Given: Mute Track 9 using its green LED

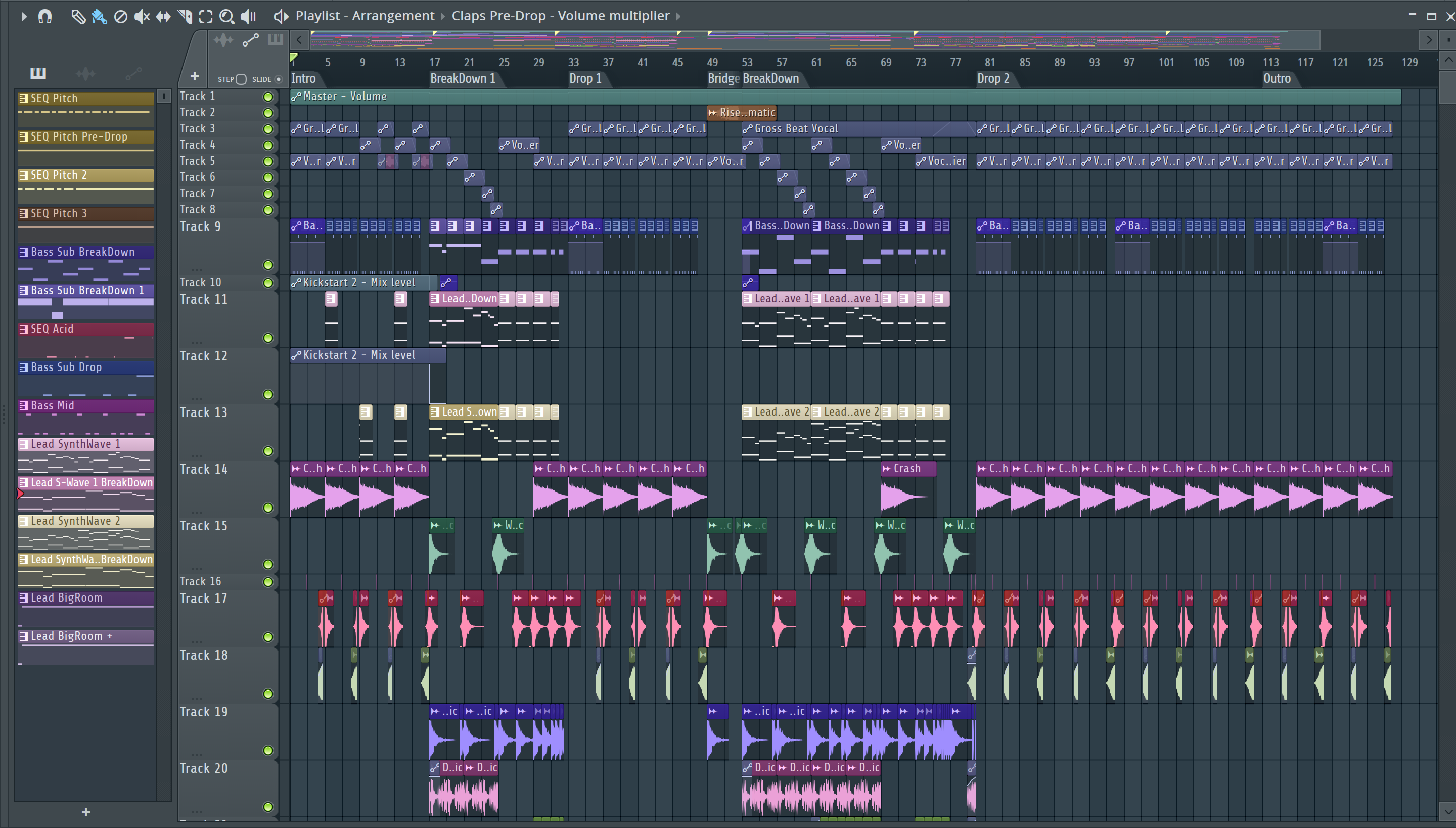Looking at the screenshot, I should pyautogui.click(x=268, y=265).
